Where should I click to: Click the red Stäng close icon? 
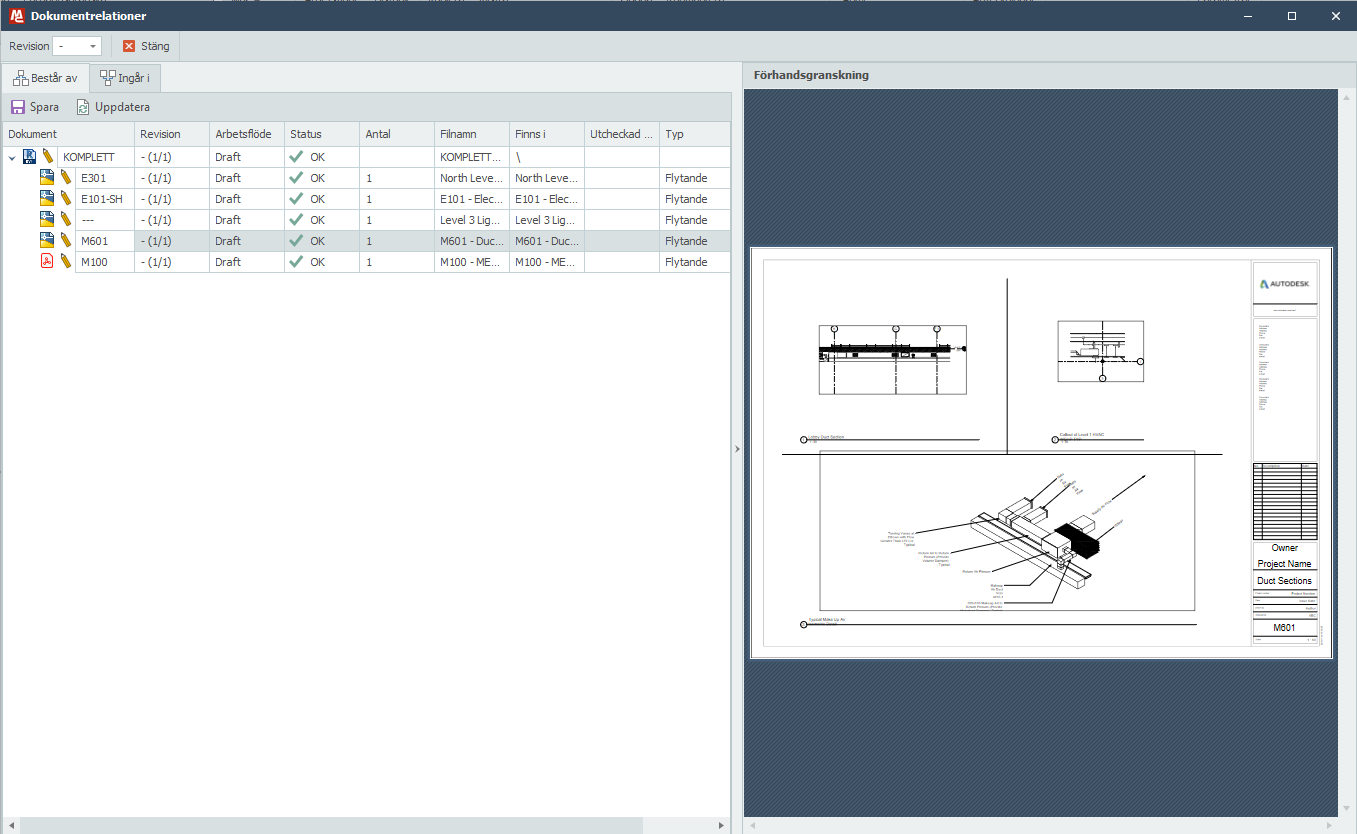129,46
